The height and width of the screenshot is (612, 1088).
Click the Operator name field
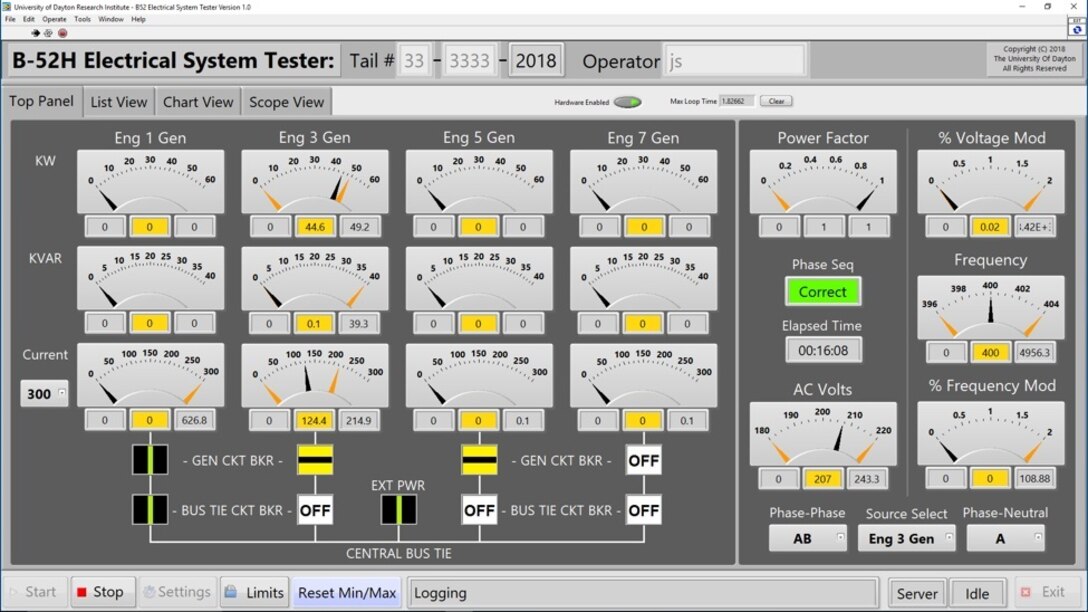pyautogui.click(x=735, y=60)
